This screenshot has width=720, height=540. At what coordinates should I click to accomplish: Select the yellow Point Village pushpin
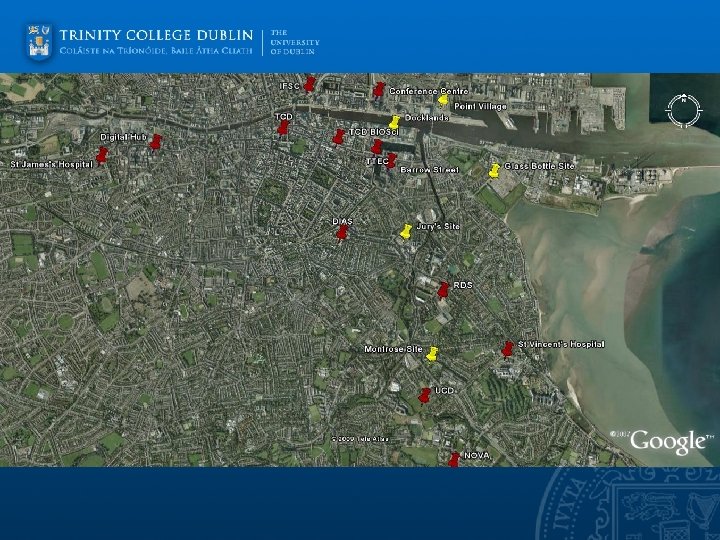click(x=443, y=100)
